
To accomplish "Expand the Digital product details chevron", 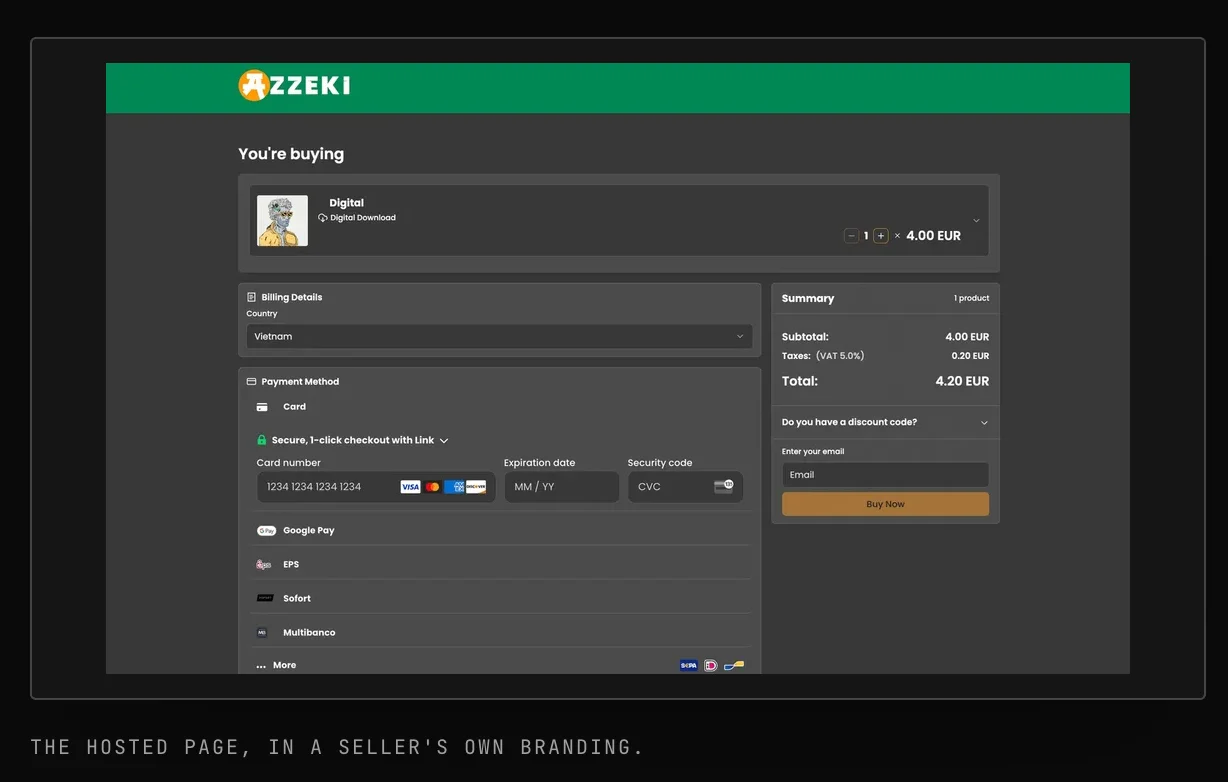I will (977, 221).
